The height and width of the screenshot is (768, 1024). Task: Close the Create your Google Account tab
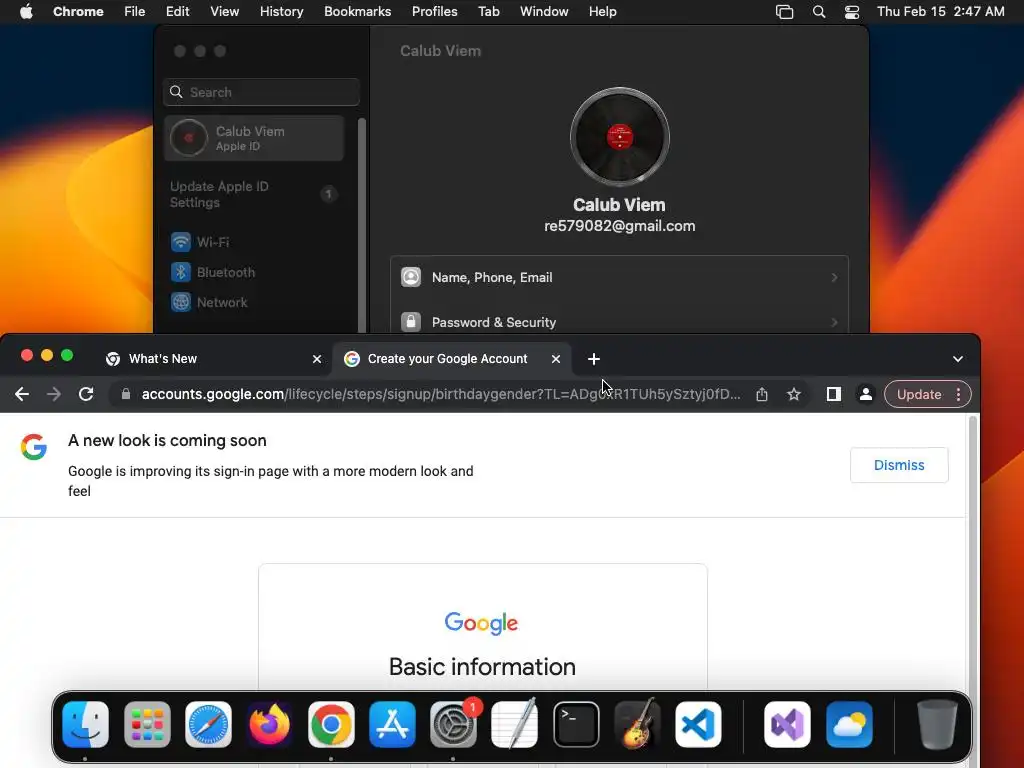[556, 359]
